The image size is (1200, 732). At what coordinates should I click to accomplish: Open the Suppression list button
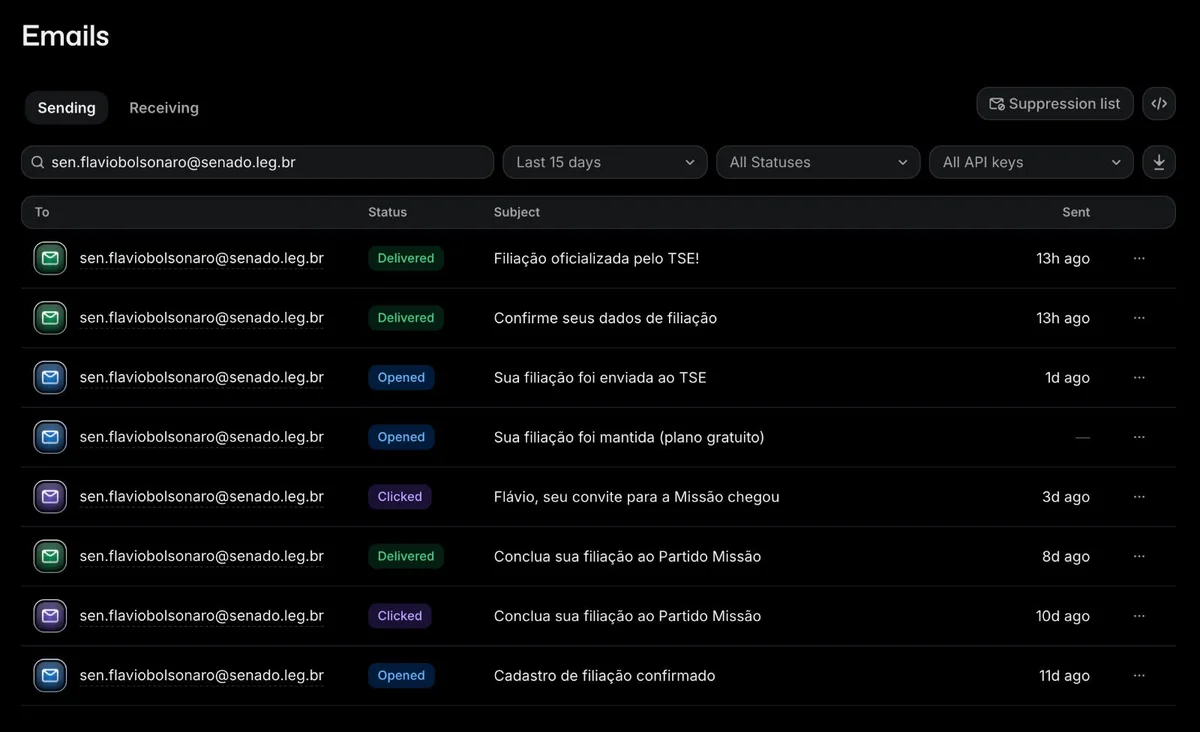(1055, 104)
